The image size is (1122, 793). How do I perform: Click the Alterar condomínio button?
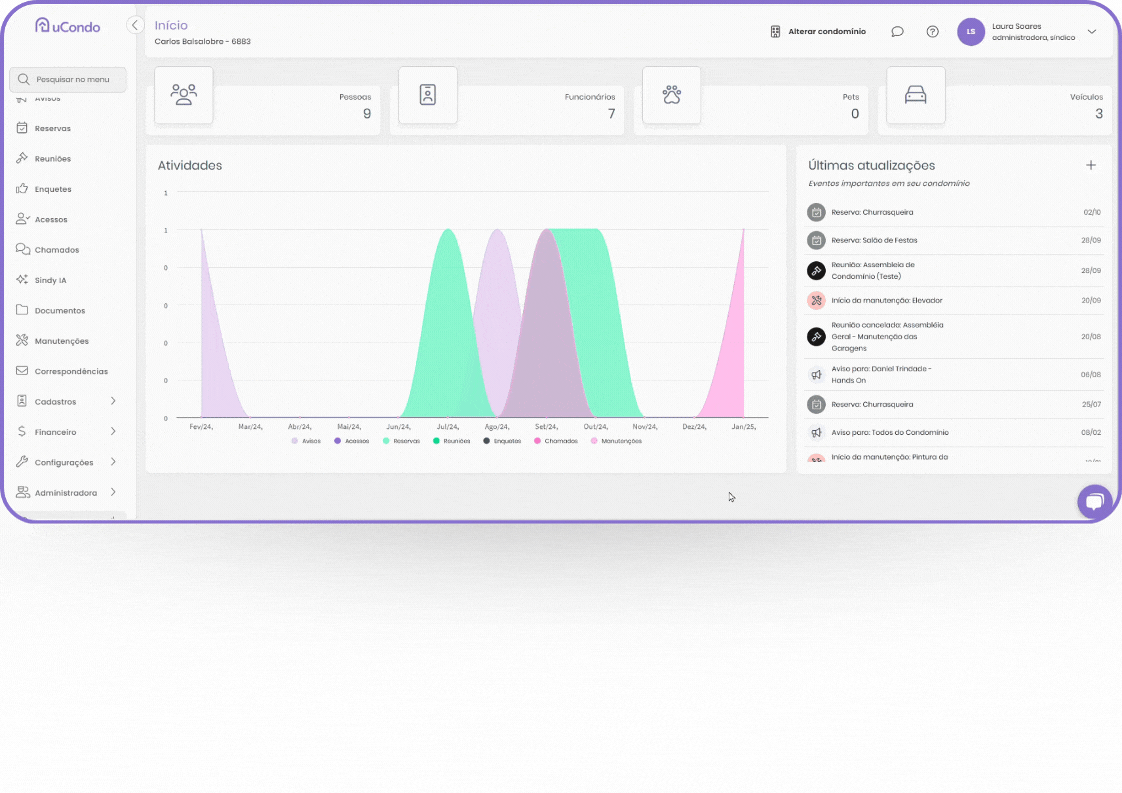(818, 32)
